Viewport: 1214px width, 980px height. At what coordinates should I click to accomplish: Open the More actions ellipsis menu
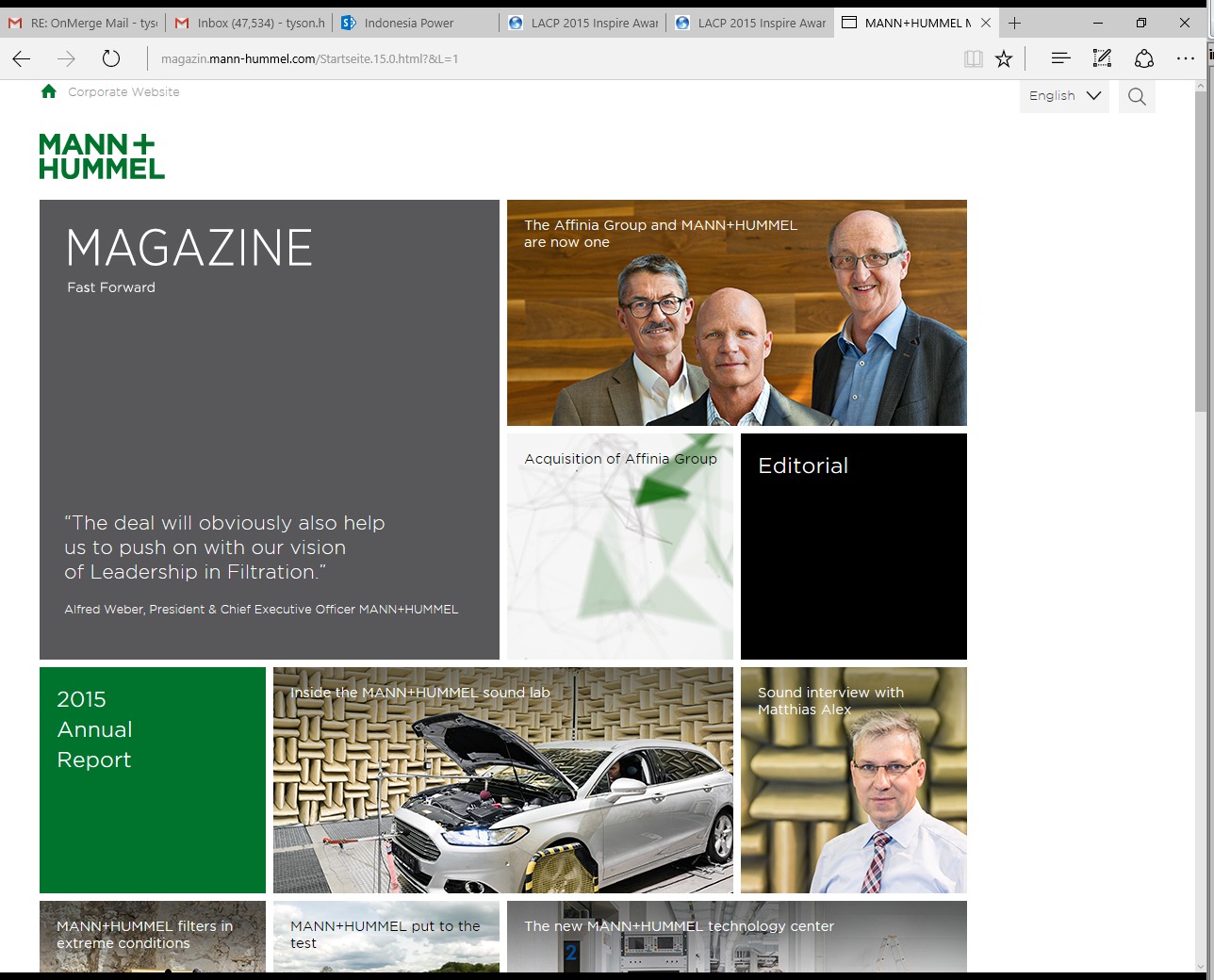pyautogui.click(x=1185, y=58)
